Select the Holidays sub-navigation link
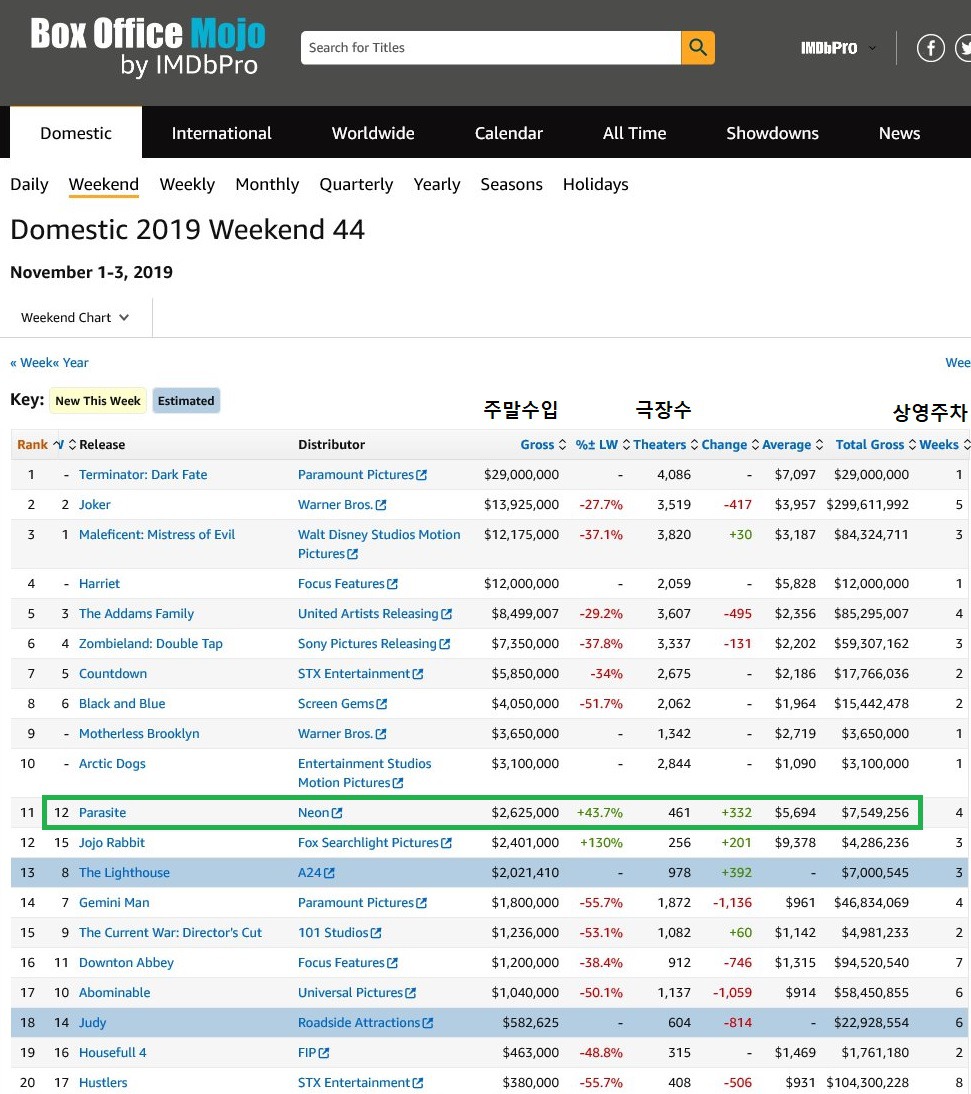Screen dimensions: 971x1094 pos(595,184)
